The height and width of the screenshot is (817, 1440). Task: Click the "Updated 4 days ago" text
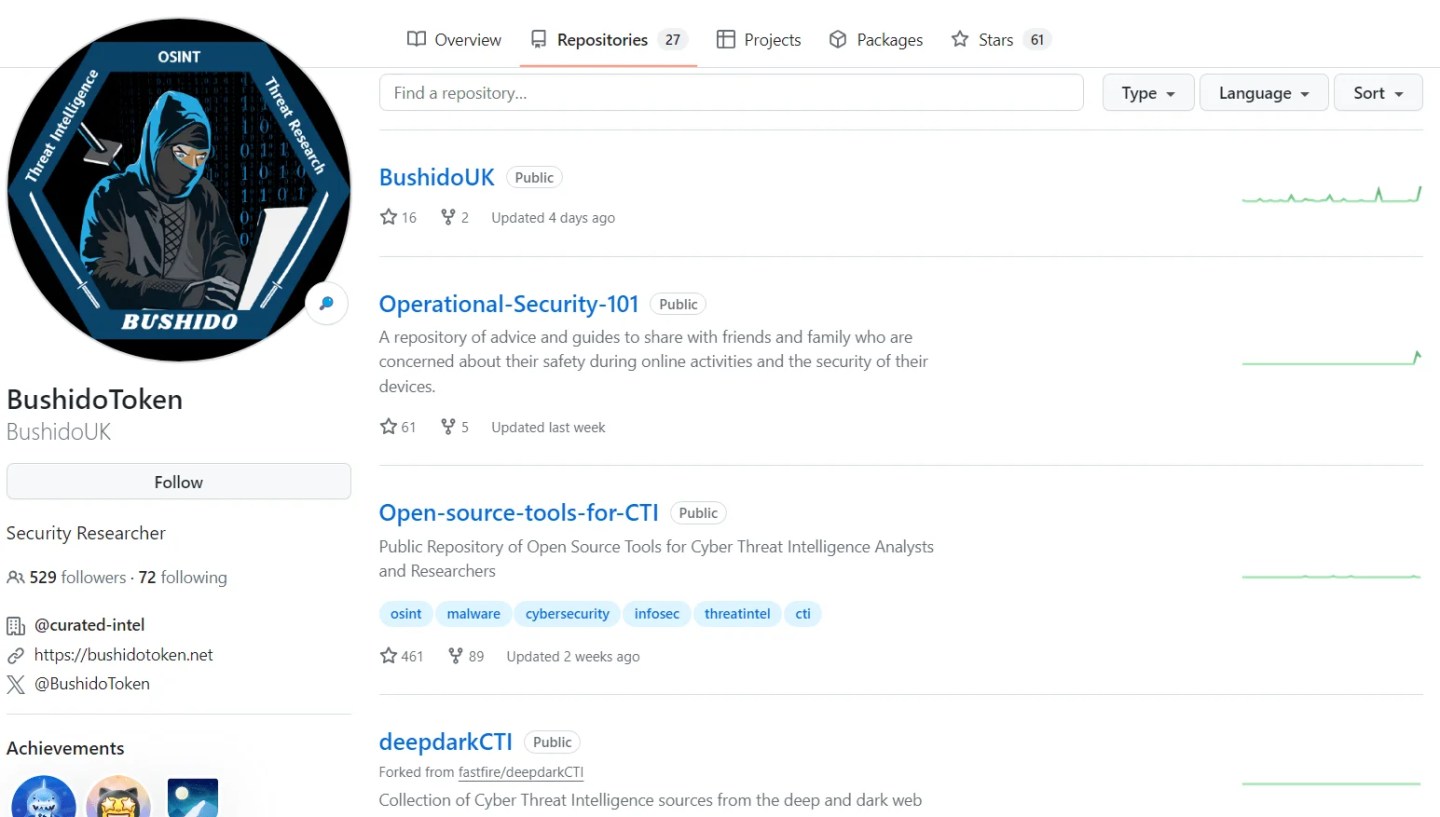click(x=553, y=217)
